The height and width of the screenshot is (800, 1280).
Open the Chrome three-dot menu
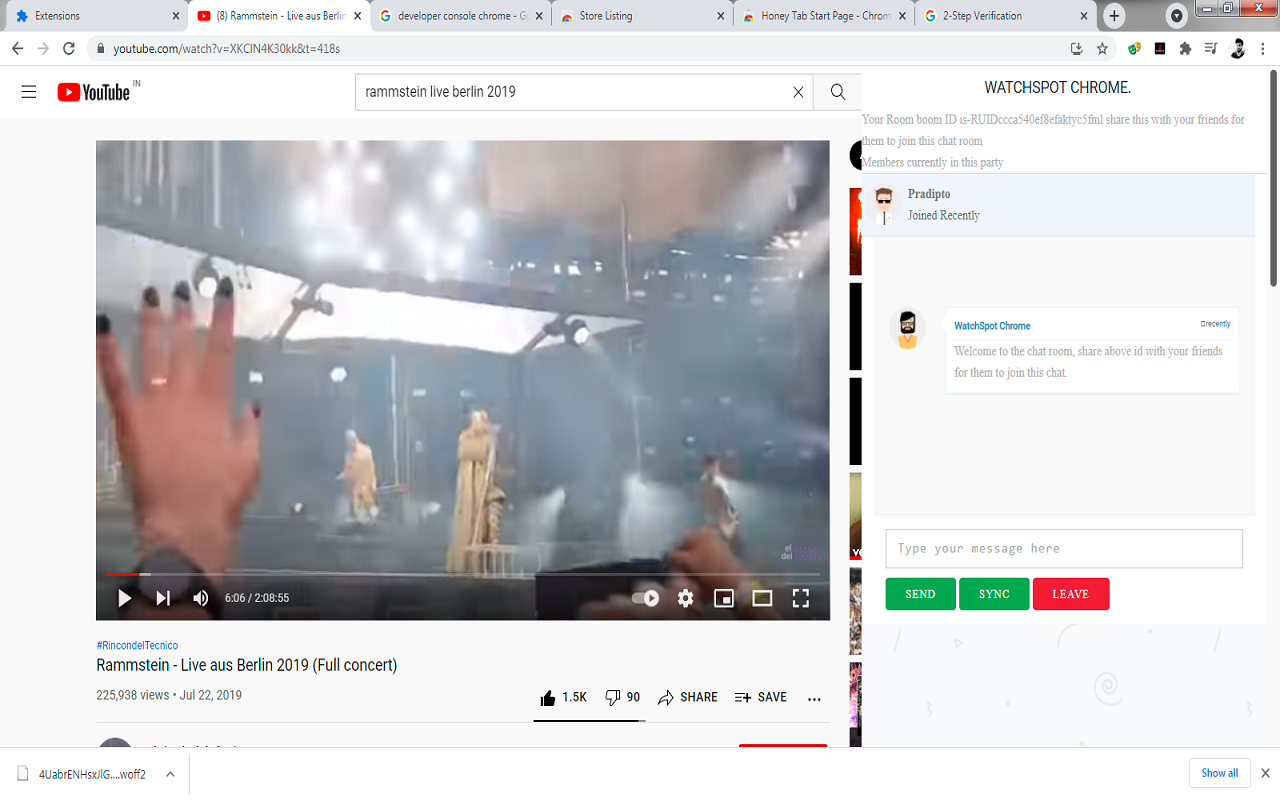1263,48
